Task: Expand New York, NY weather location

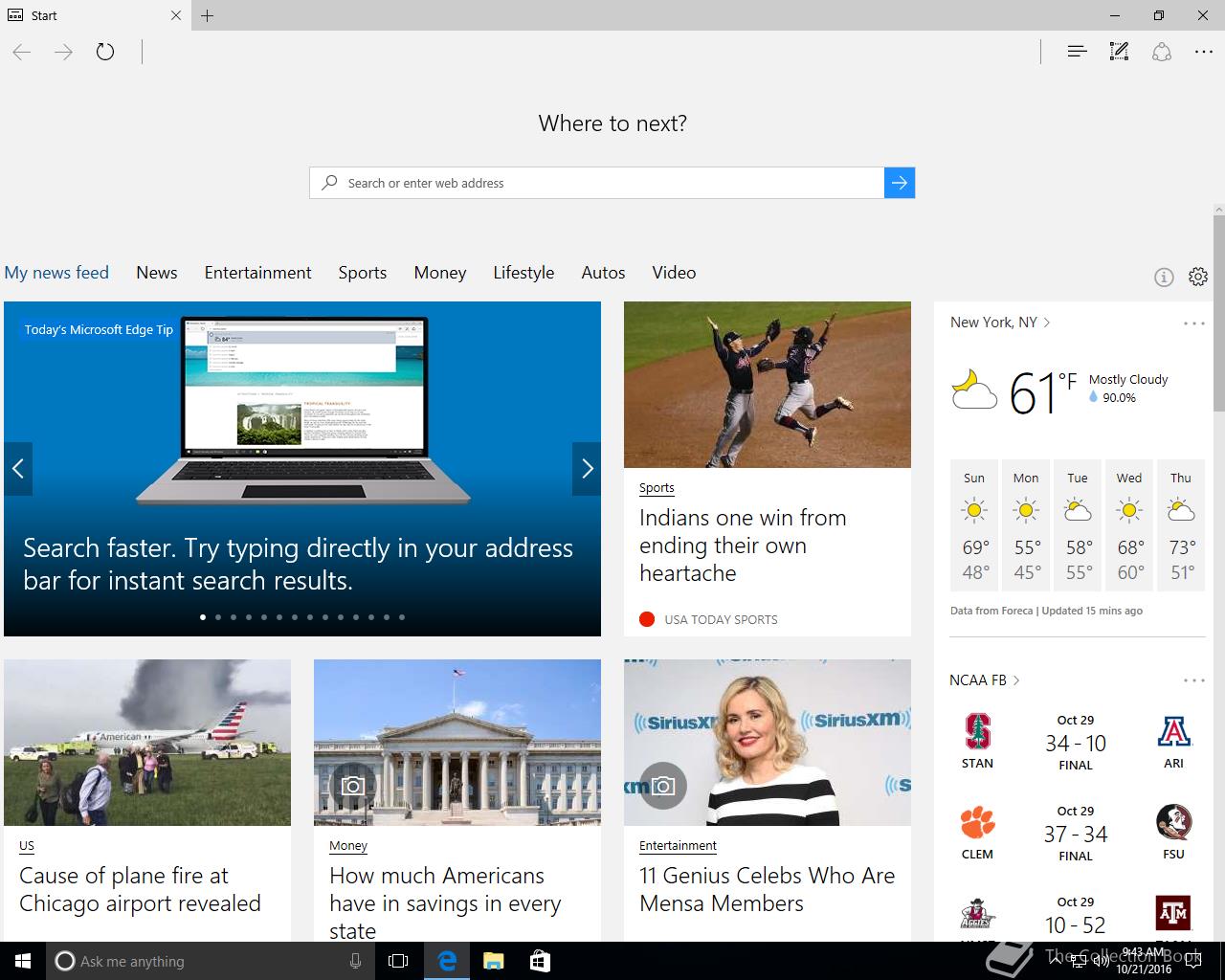Action: pyautogui.click(x=1000, y=323)
